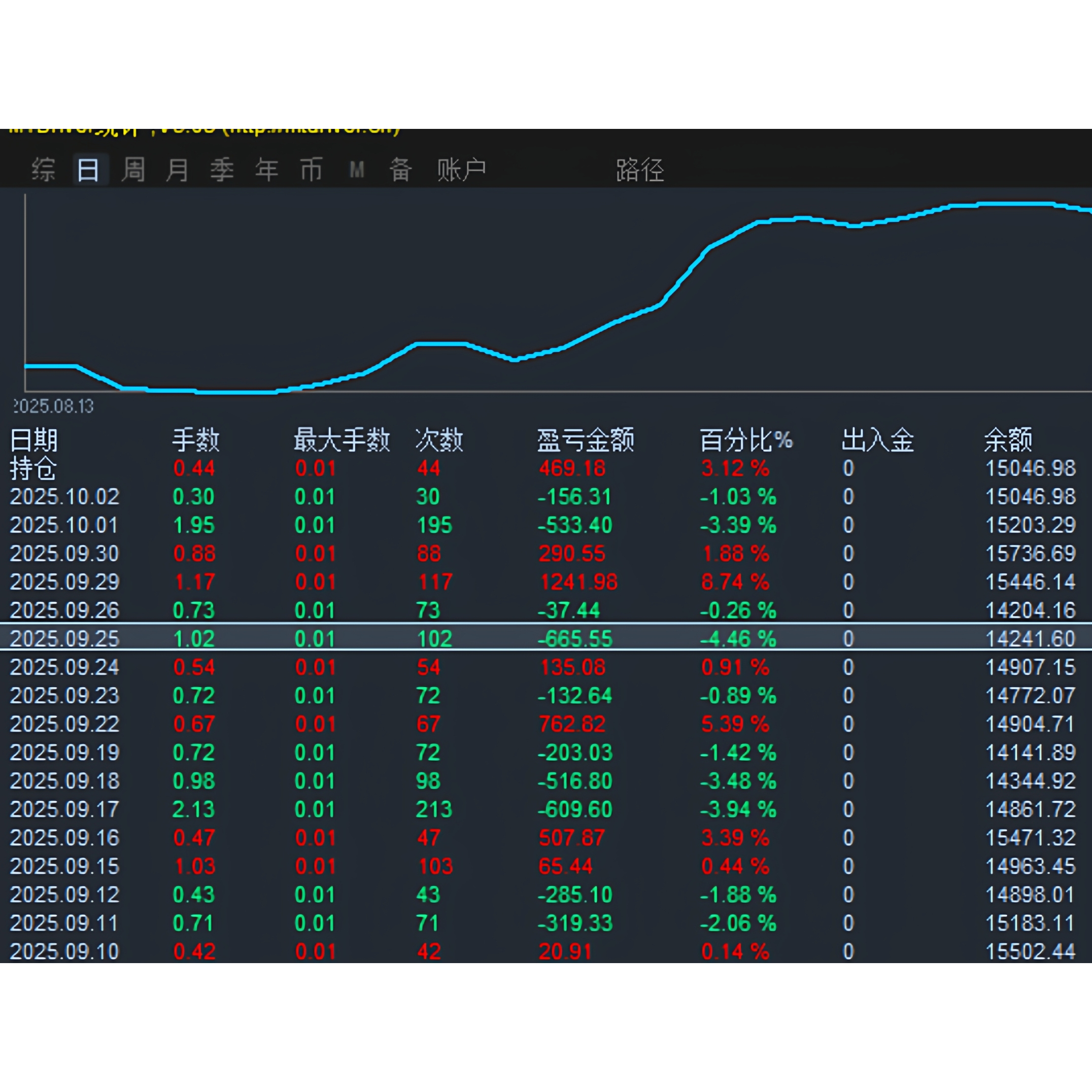The width and height of the screenshot is (1092, 1092).
Task: Click the highlighted 2025.09.25 row
Action: [x=64, y=639]
